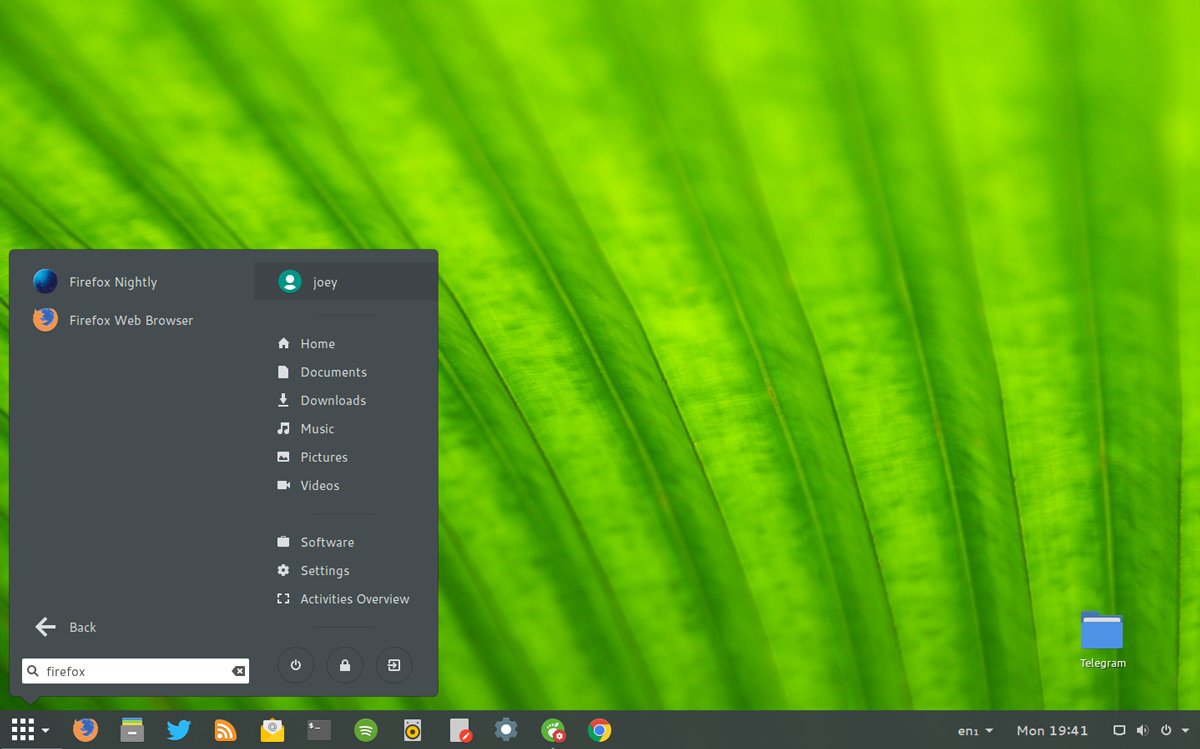Click the lock screen button
The image size is (1200, 749).
pyautogui.click(x=344, y=665)
